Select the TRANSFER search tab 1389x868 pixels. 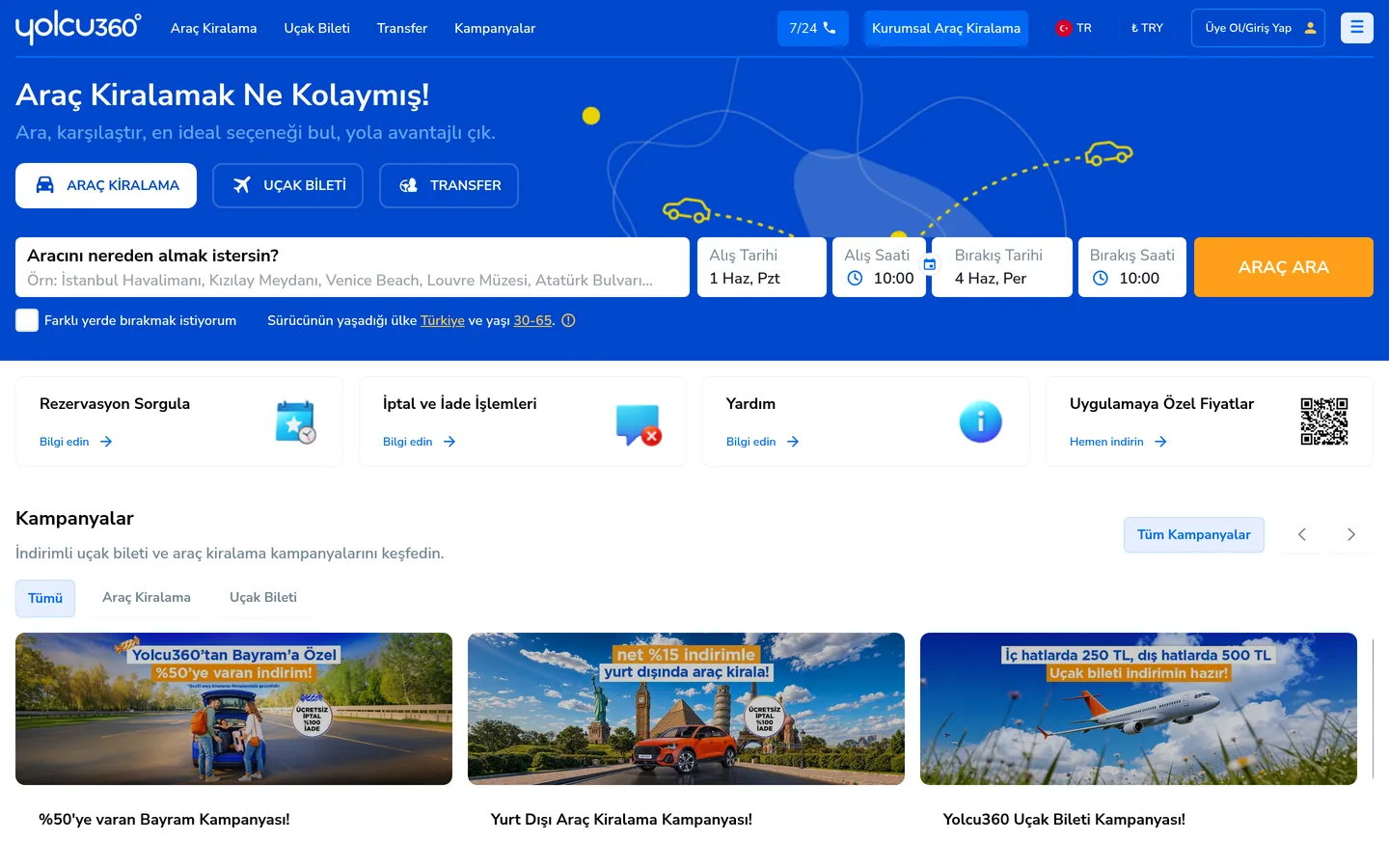pos(449,185)
